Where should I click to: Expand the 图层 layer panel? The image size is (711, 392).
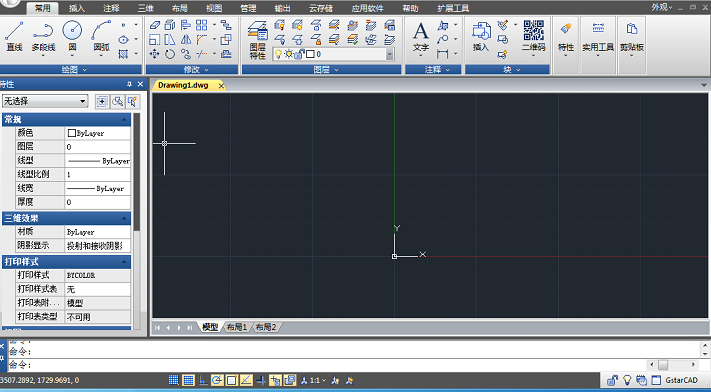321,69
